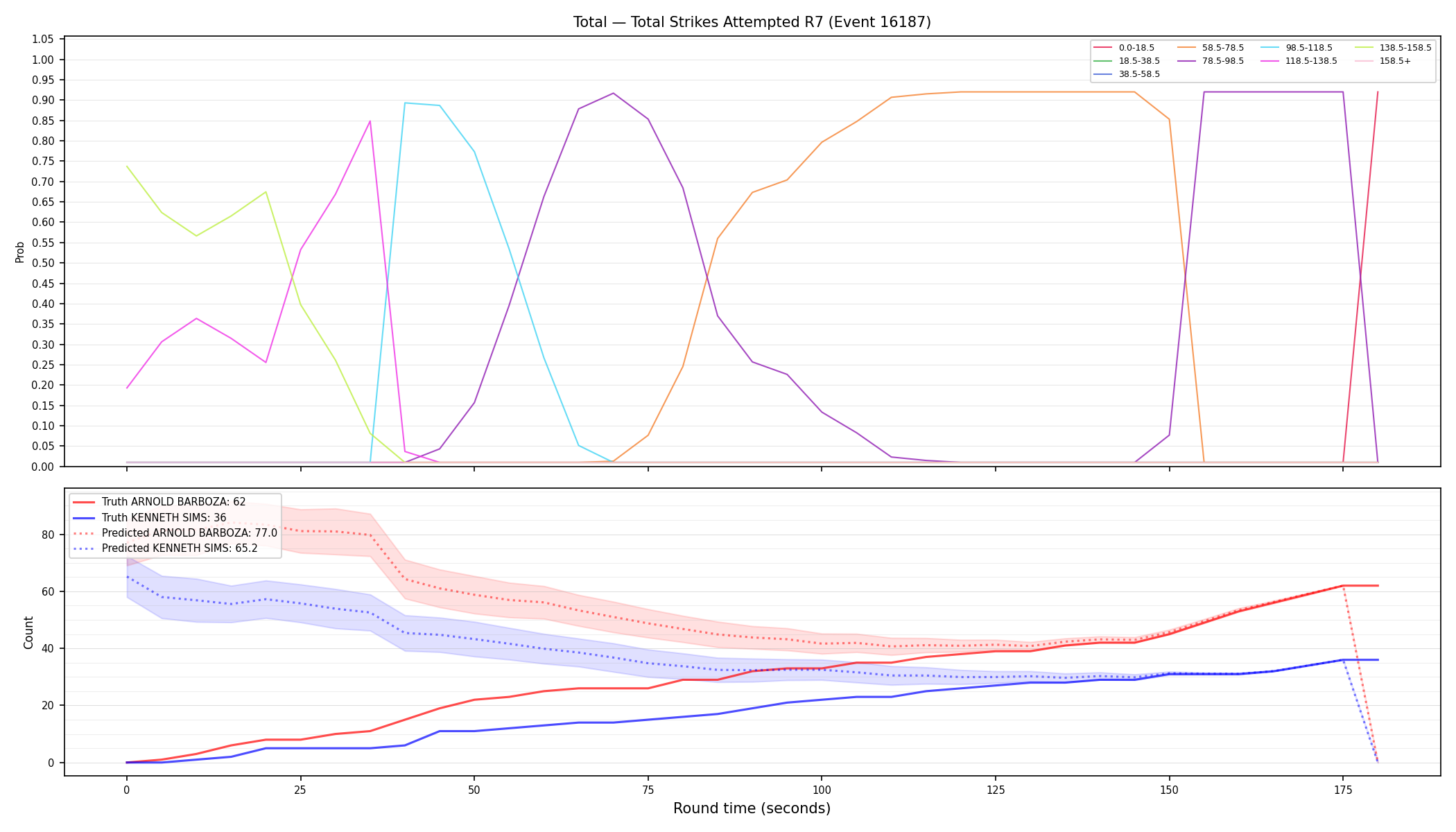Select the "0.90" Prob axis tick label

click(43, 101)
